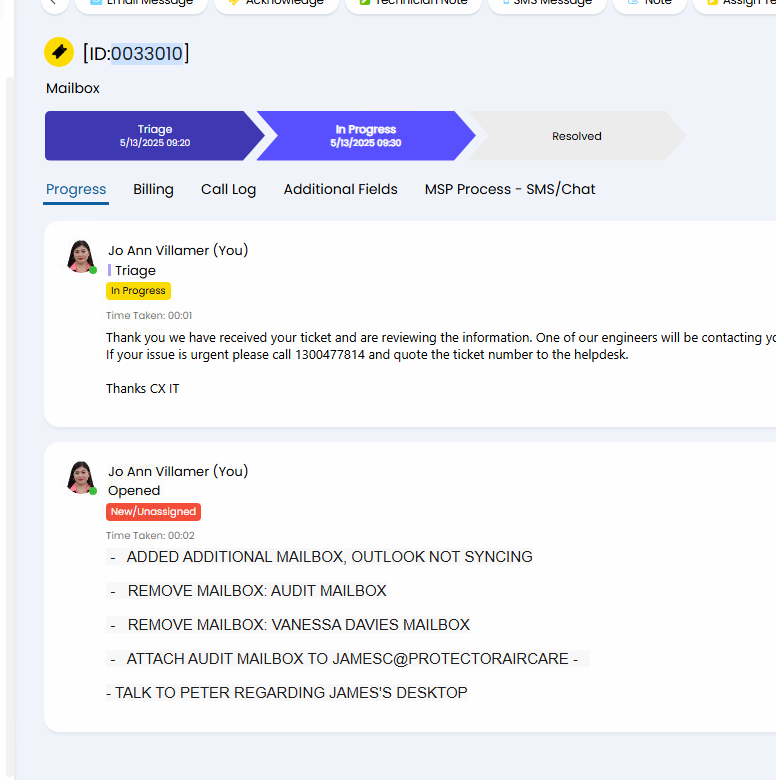This screenshot has width=776, height=780.
Task: Click the Time Taken: 00:02 text
Action: click(x=150, y=535)
